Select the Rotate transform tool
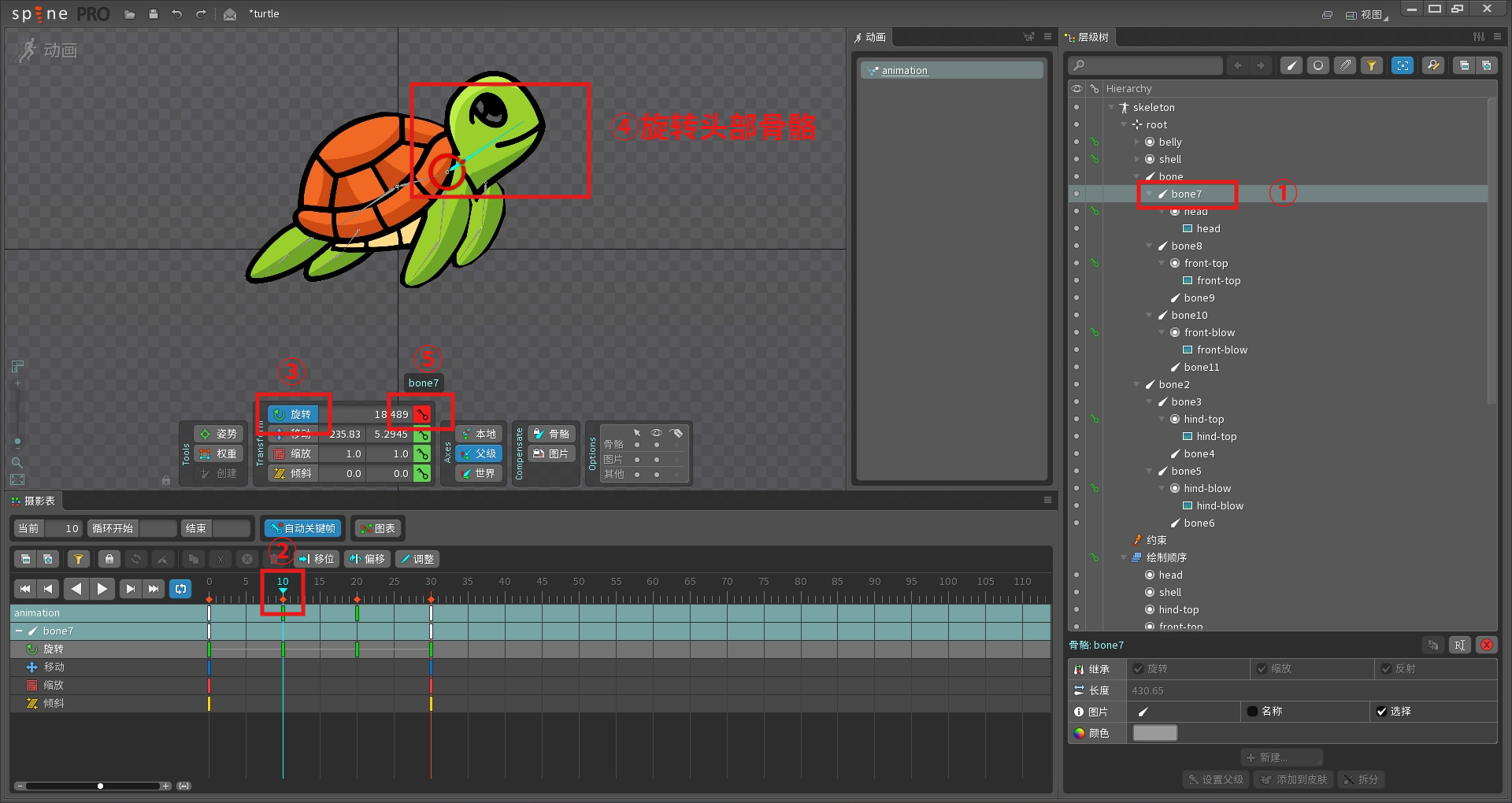This screenshot has height=803, width=1512. tap(293, 414)
